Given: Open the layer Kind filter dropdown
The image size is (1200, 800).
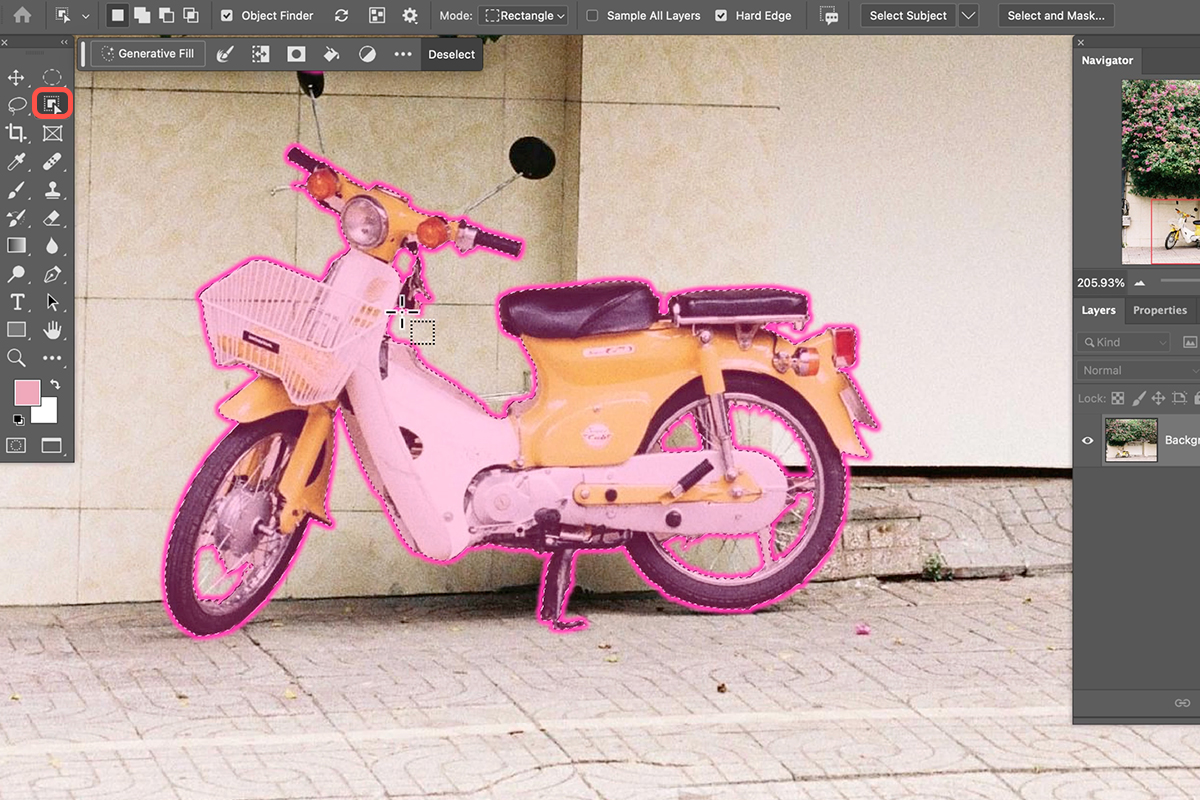Looking at the screenshot, I should [x=1123, y=342].
